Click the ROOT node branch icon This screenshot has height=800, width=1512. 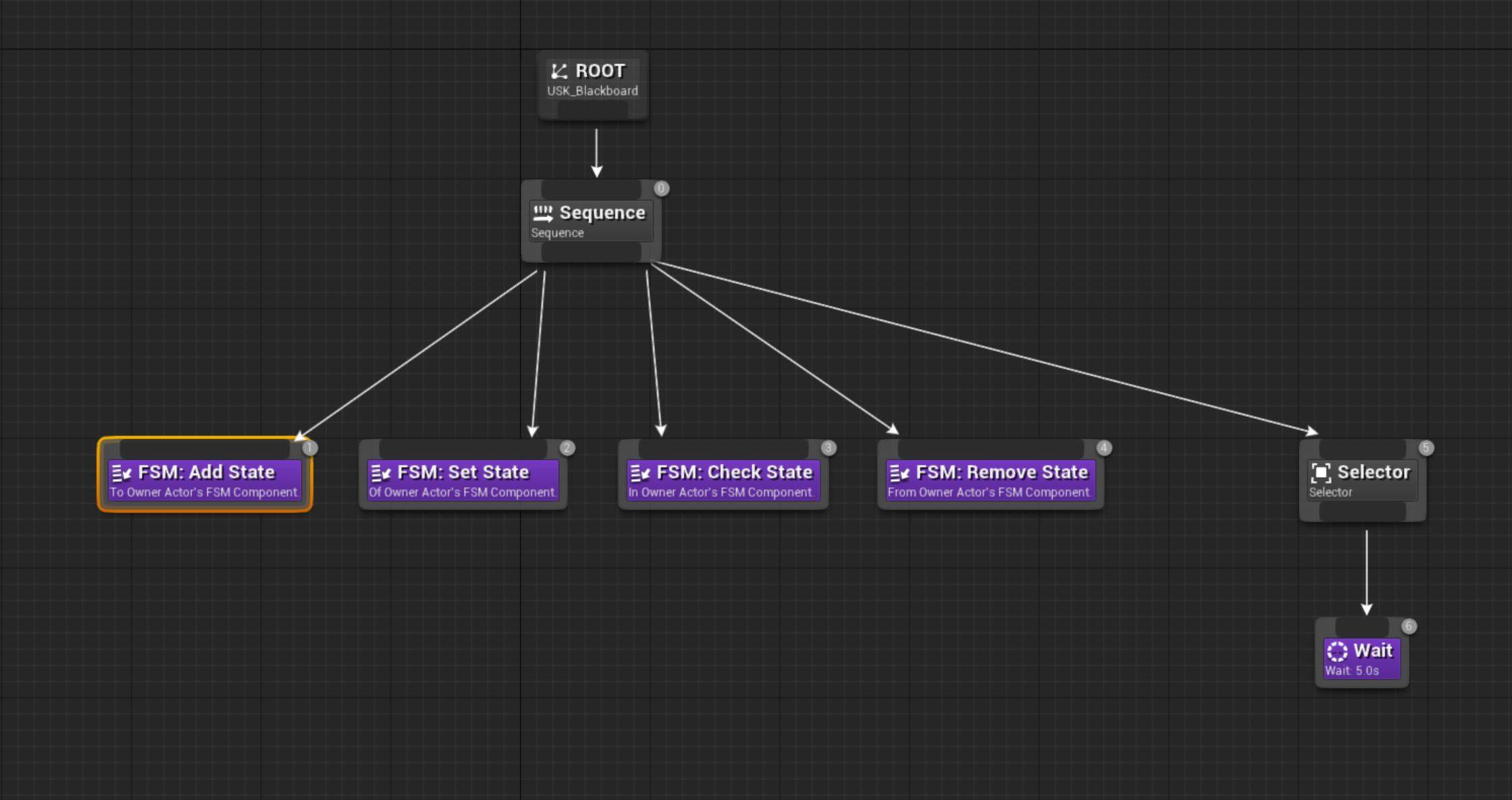(x=559, y=71)
